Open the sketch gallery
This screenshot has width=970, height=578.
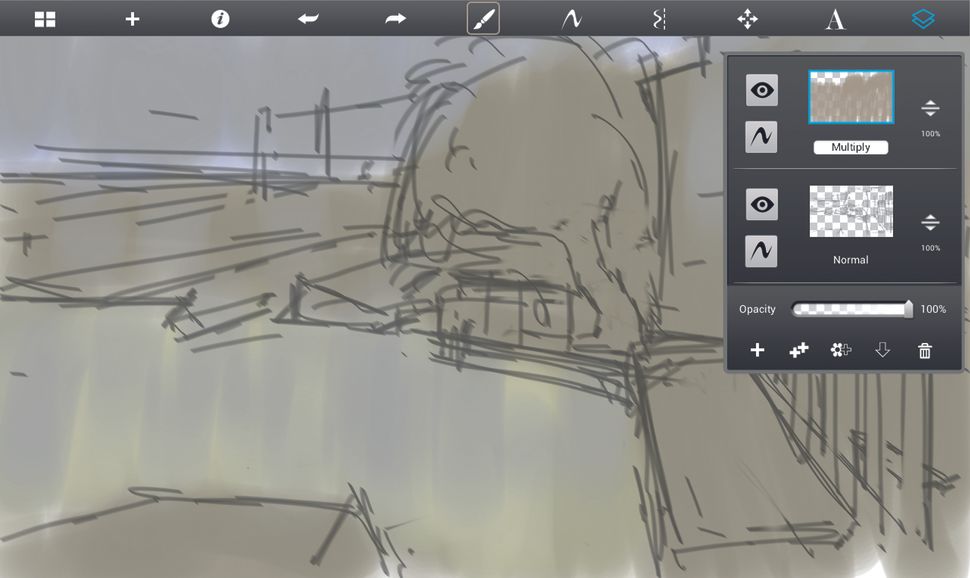44,18
